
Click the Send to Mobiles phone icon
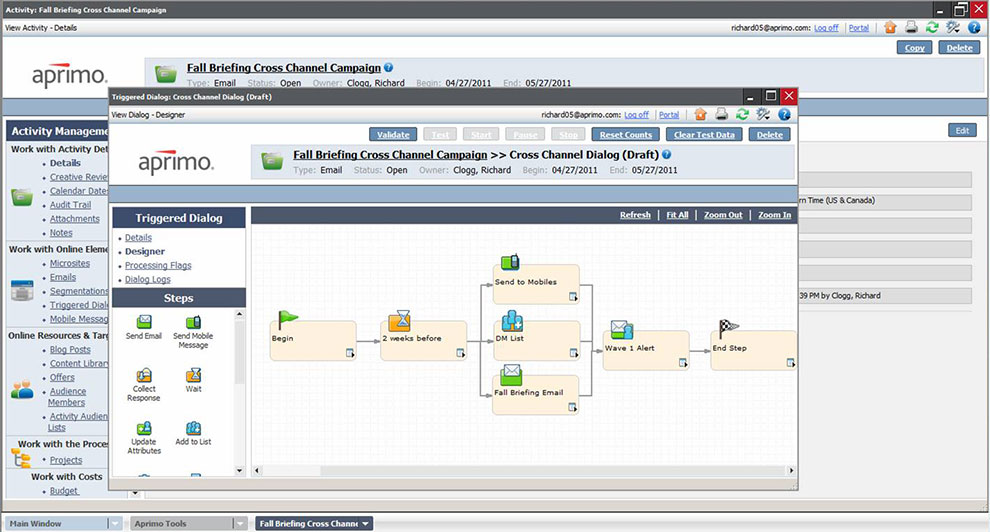[510, 261]
